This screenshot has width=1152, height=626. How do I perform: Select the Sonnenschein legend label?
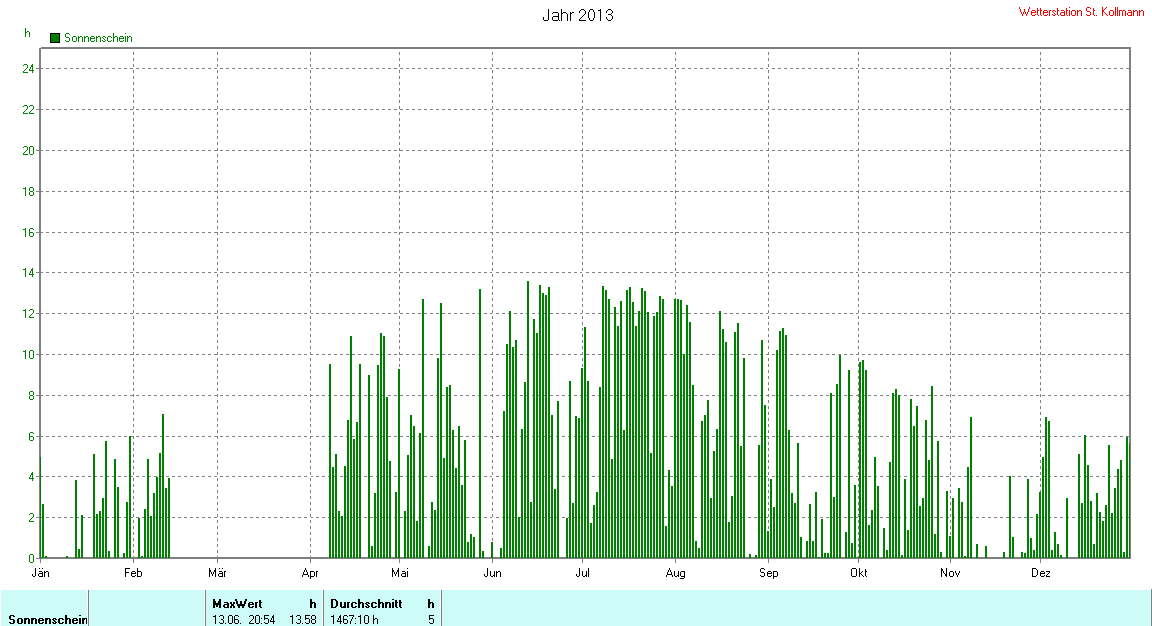click(98, 38)
